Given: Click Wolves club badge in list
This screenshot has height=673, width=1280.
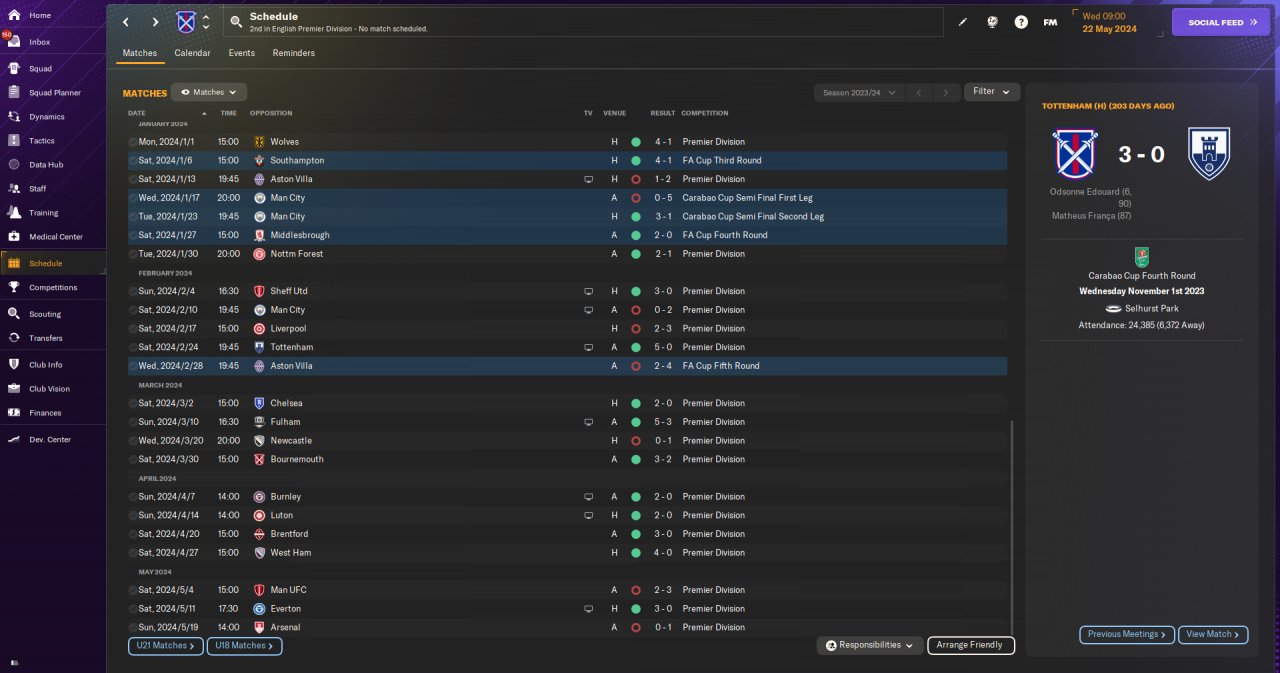Looking at the screenshot, I should click(x=259, y=142).
